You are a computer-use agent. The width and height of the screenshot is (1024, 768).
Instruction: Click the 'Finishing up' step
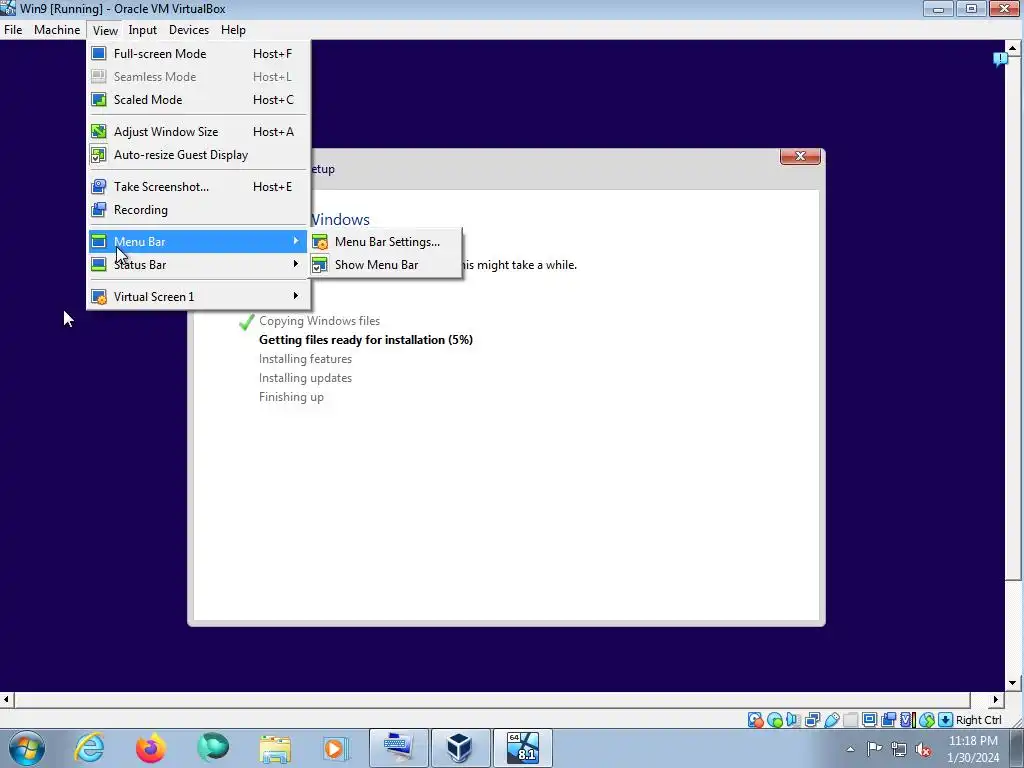(291, 397)
